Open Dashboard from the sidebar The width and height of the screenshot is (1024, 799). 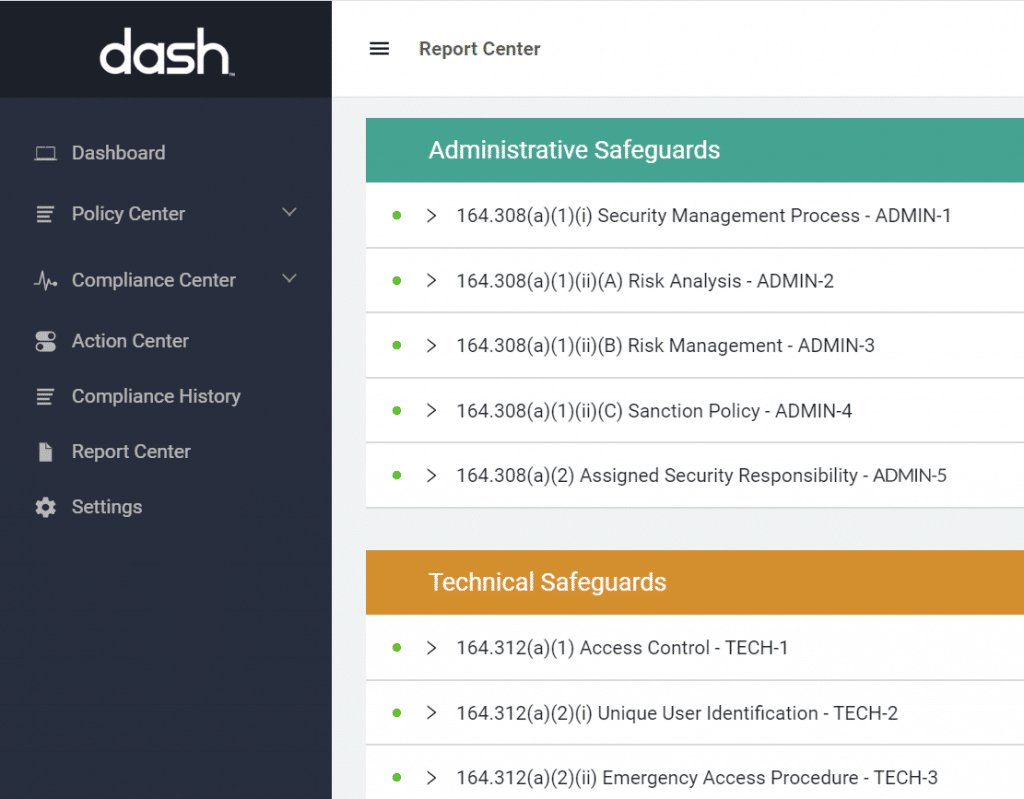click(x=118, y=153)
